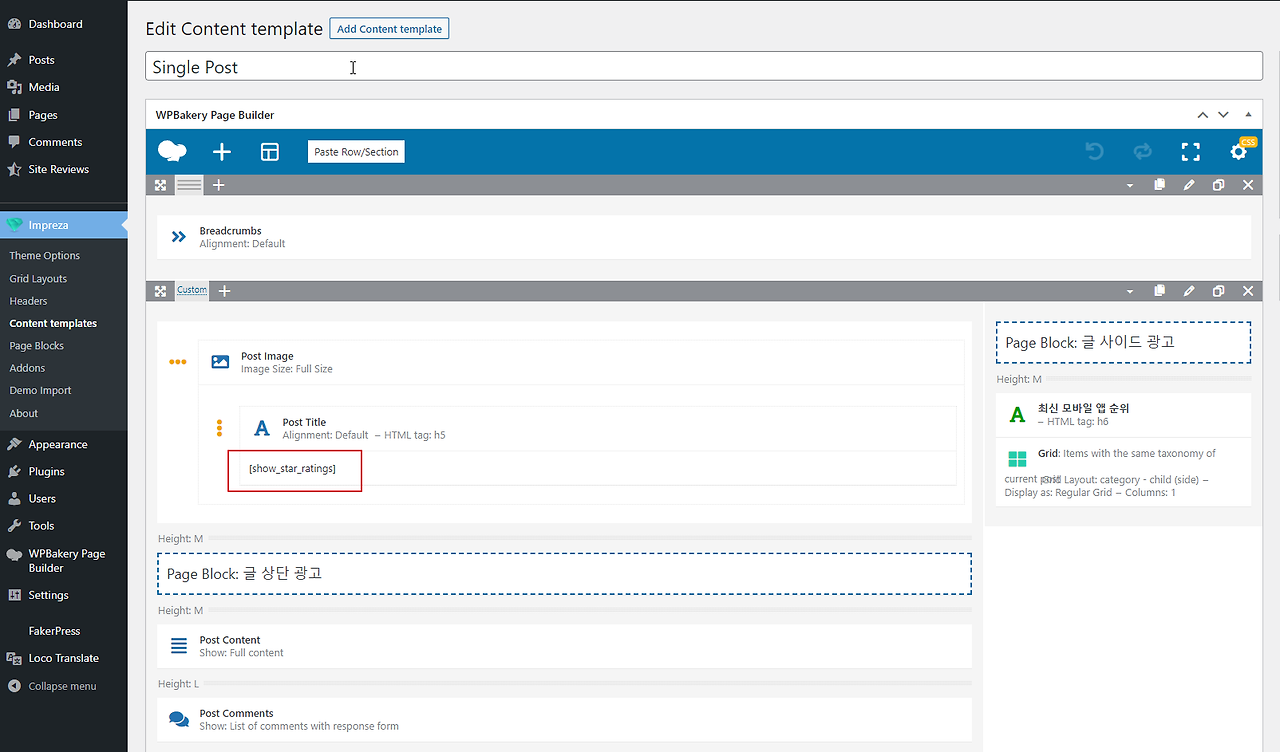Select the Post Title element
The width and height of the screenshot is (1280, 752).
pos(598,428)
